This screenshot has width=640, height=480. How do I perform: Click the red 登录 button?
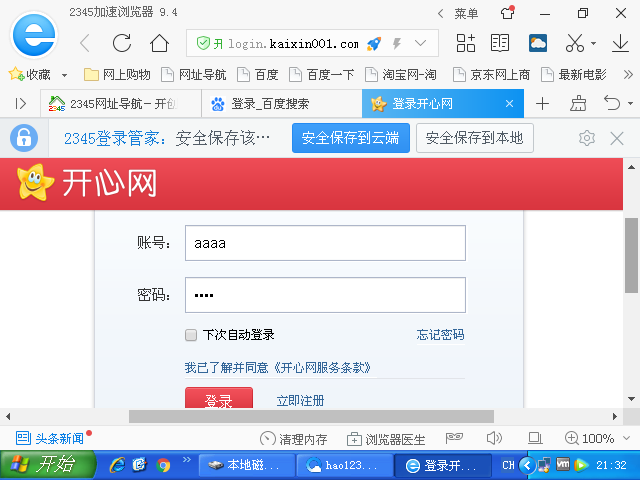[219, 398]
